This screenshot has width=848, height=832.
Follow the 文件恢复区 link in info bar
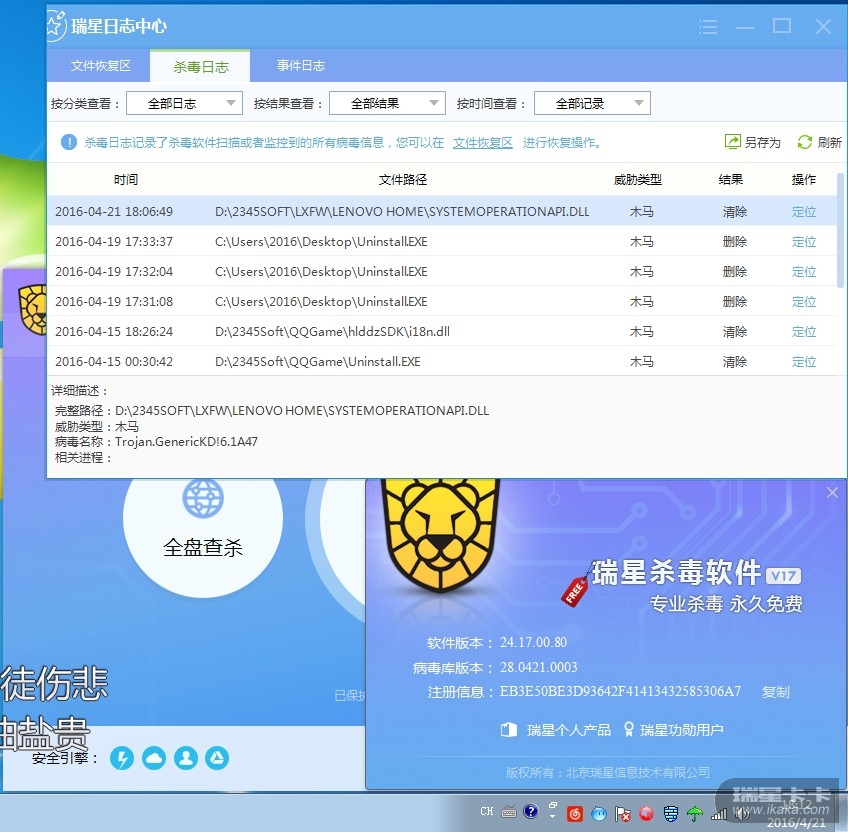[482, 143]
